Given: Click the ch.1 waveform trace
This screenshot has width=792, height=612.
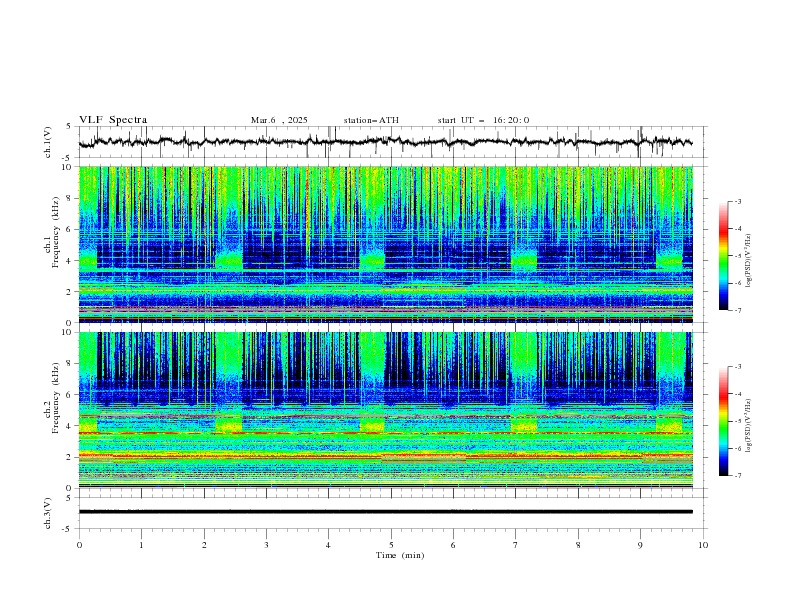Looking at the screenshot, I should click(385, 142).
